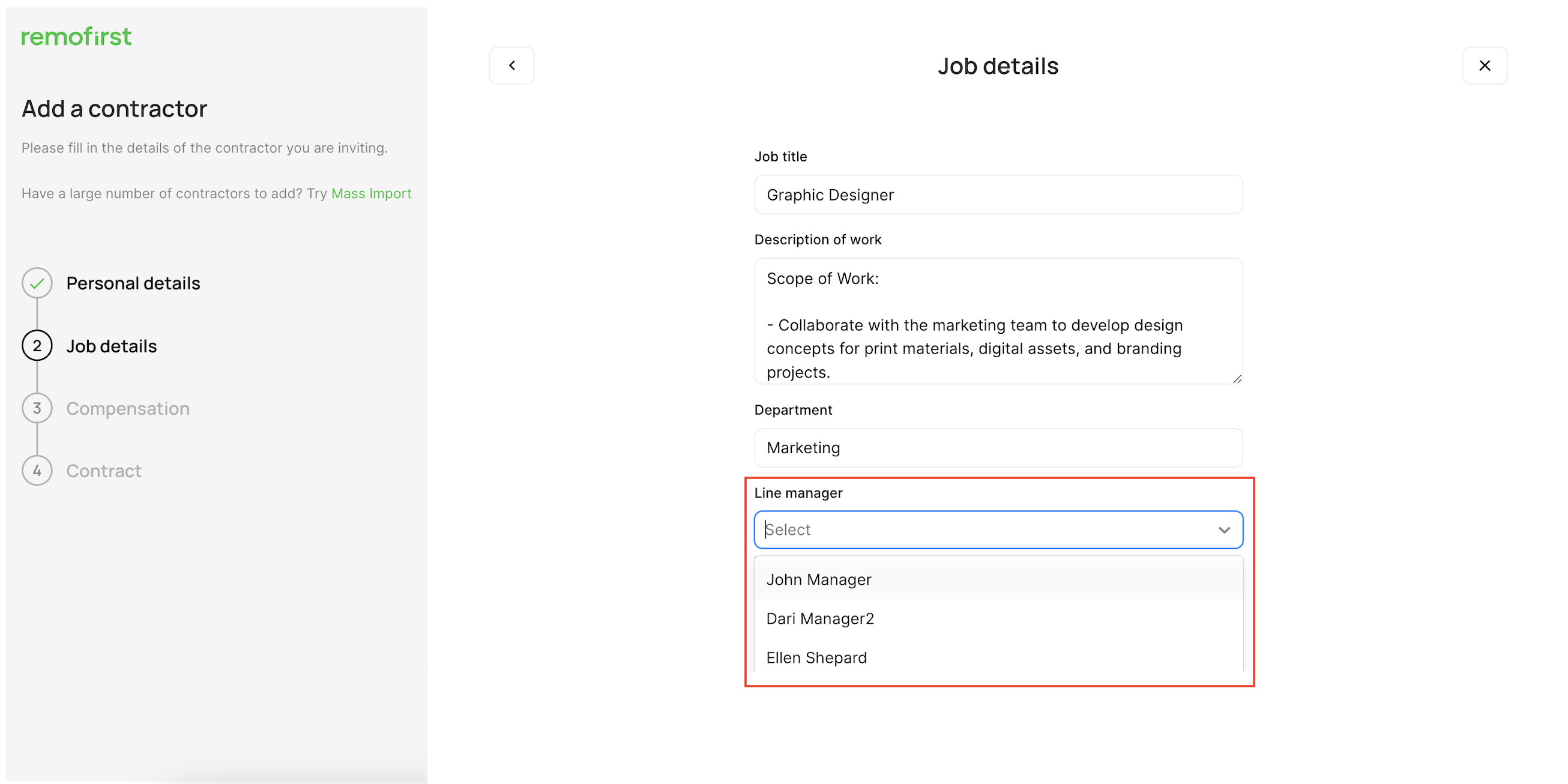
Task: Select step 3 circle for Compensation
Action: [x=37, y=408]
